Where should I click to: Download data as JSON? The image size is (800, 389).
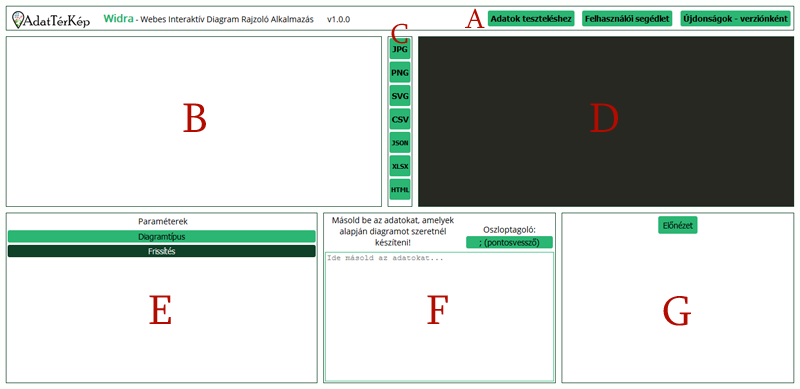click(x=400, y=142)
